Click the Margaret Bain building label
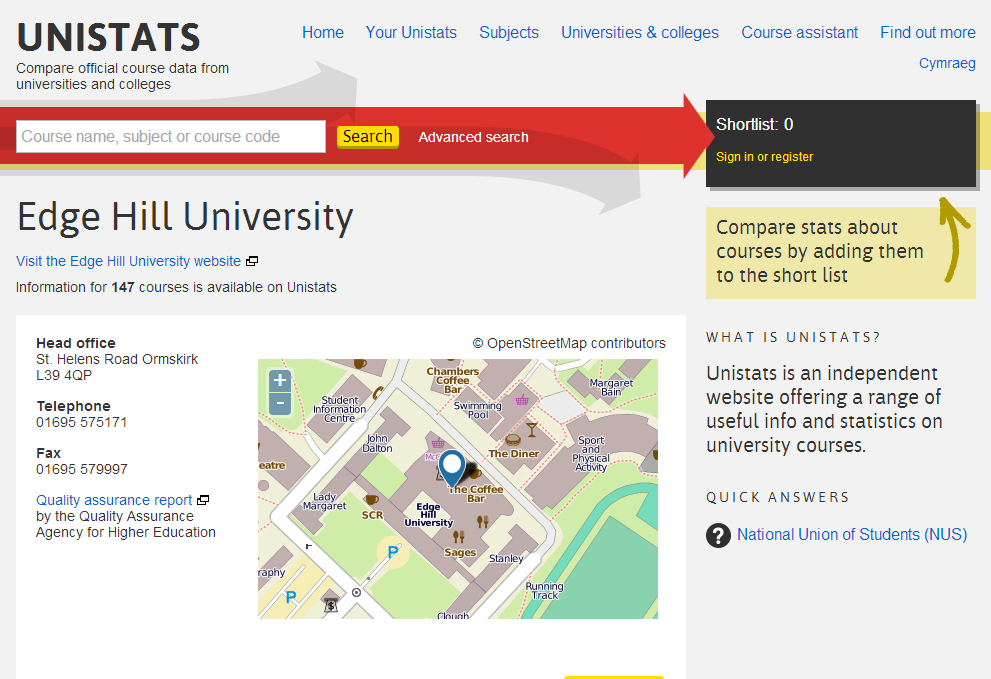991x679 pixels. (x=611, y=387)
